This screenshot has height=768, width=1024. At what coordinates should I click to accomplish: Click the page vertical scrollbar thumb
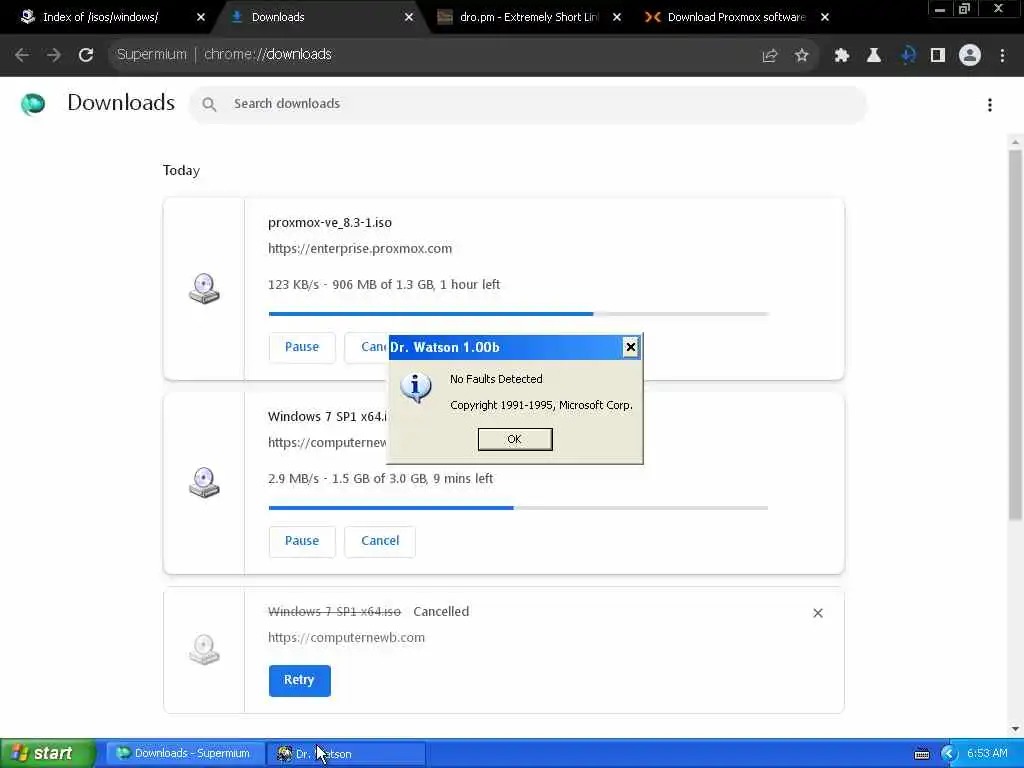click(x=1015, y=334)
